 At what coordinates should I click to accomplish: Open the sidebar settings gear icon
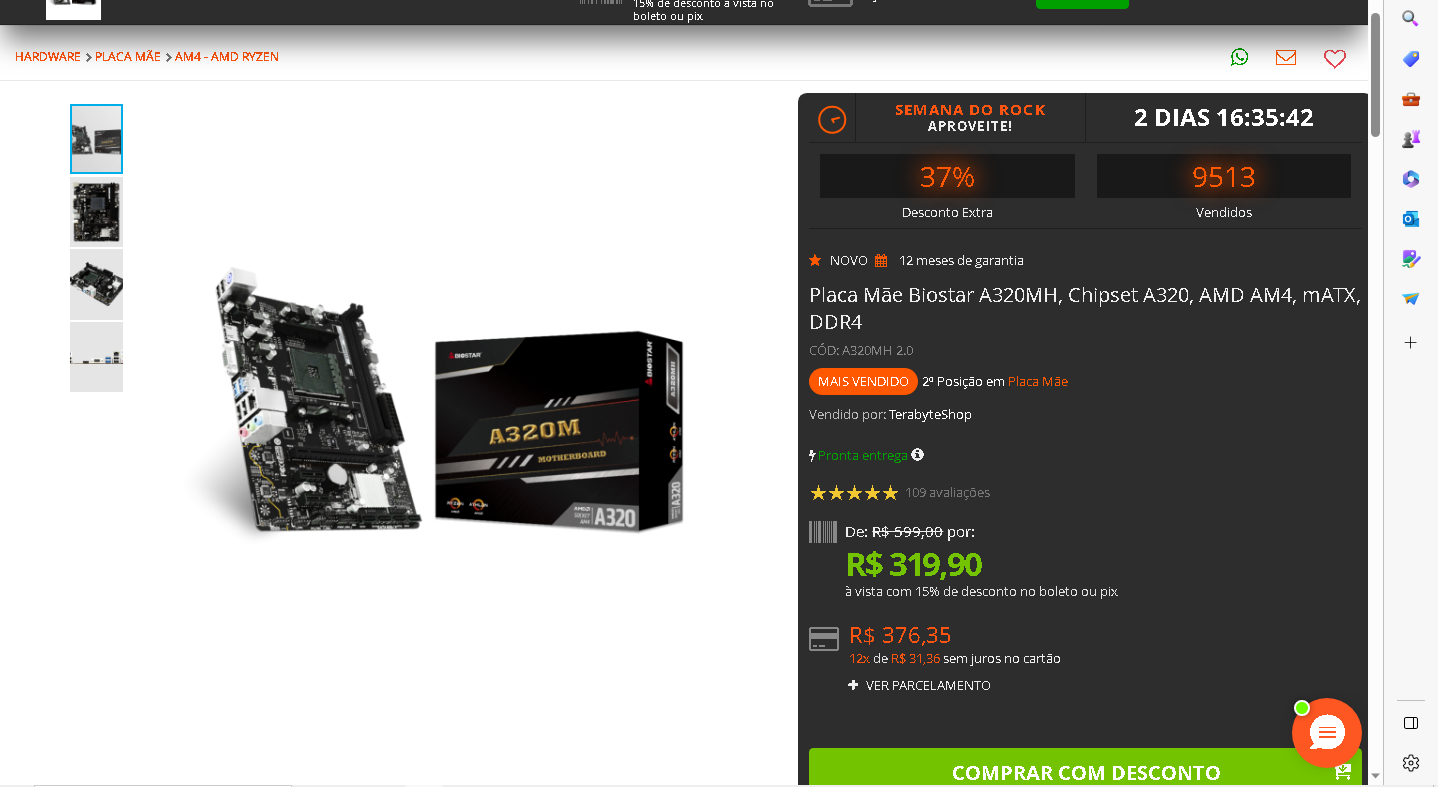[x=1410, y=763]
